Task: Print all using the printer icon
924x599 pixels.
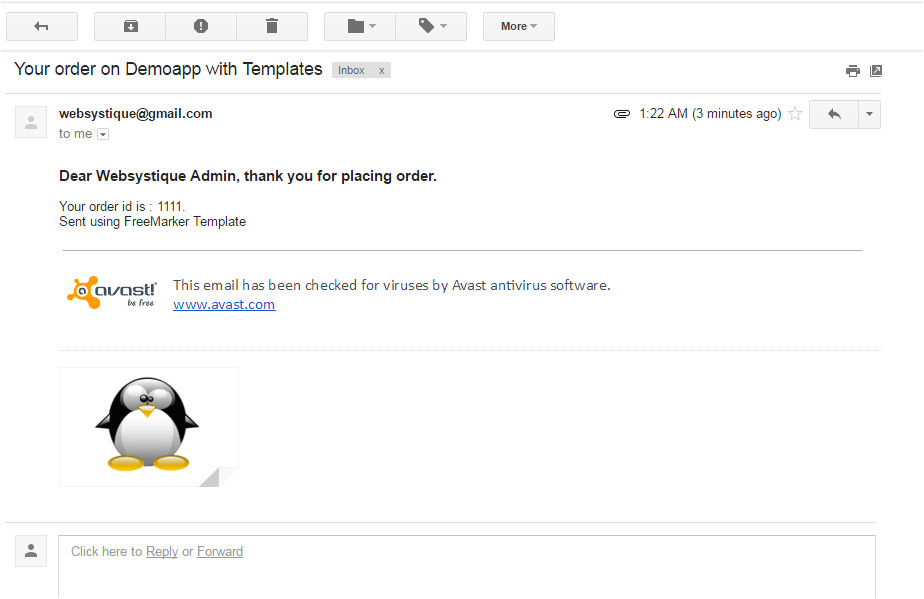Action: [x=852, y=71]
